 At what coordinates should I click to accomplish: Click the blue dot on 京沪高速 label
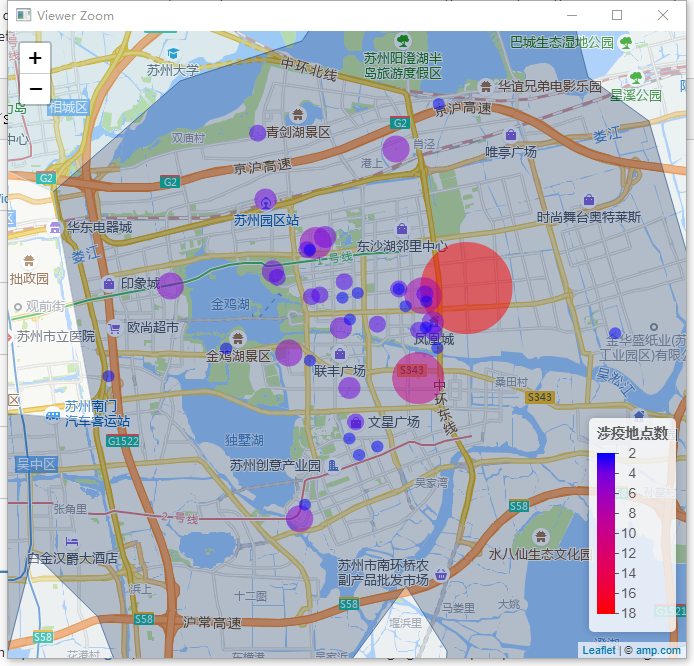coord(439,104)
